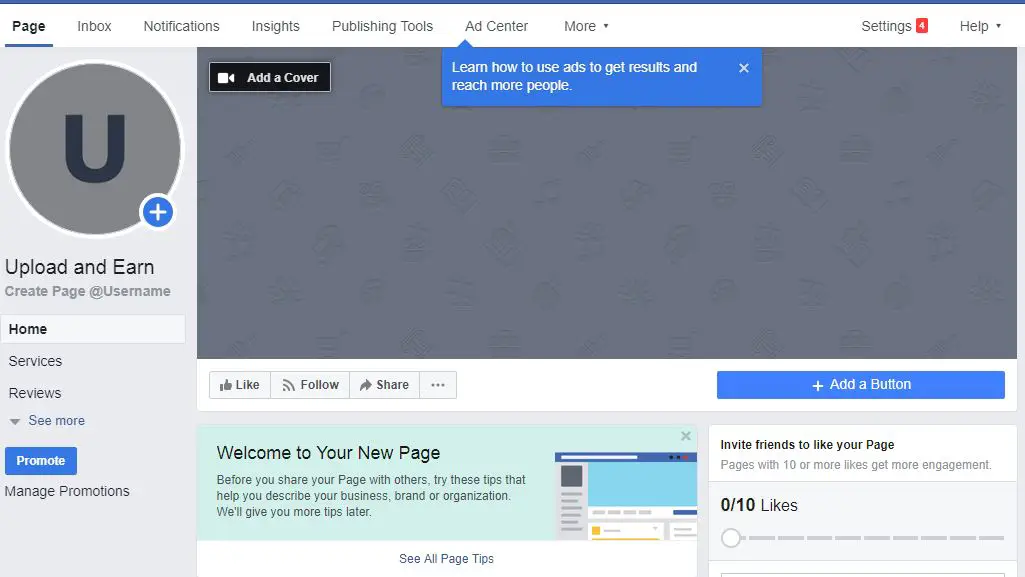Click the 0/10 Likes count text
Screen dimensions: 1025x577
[759, 505]
